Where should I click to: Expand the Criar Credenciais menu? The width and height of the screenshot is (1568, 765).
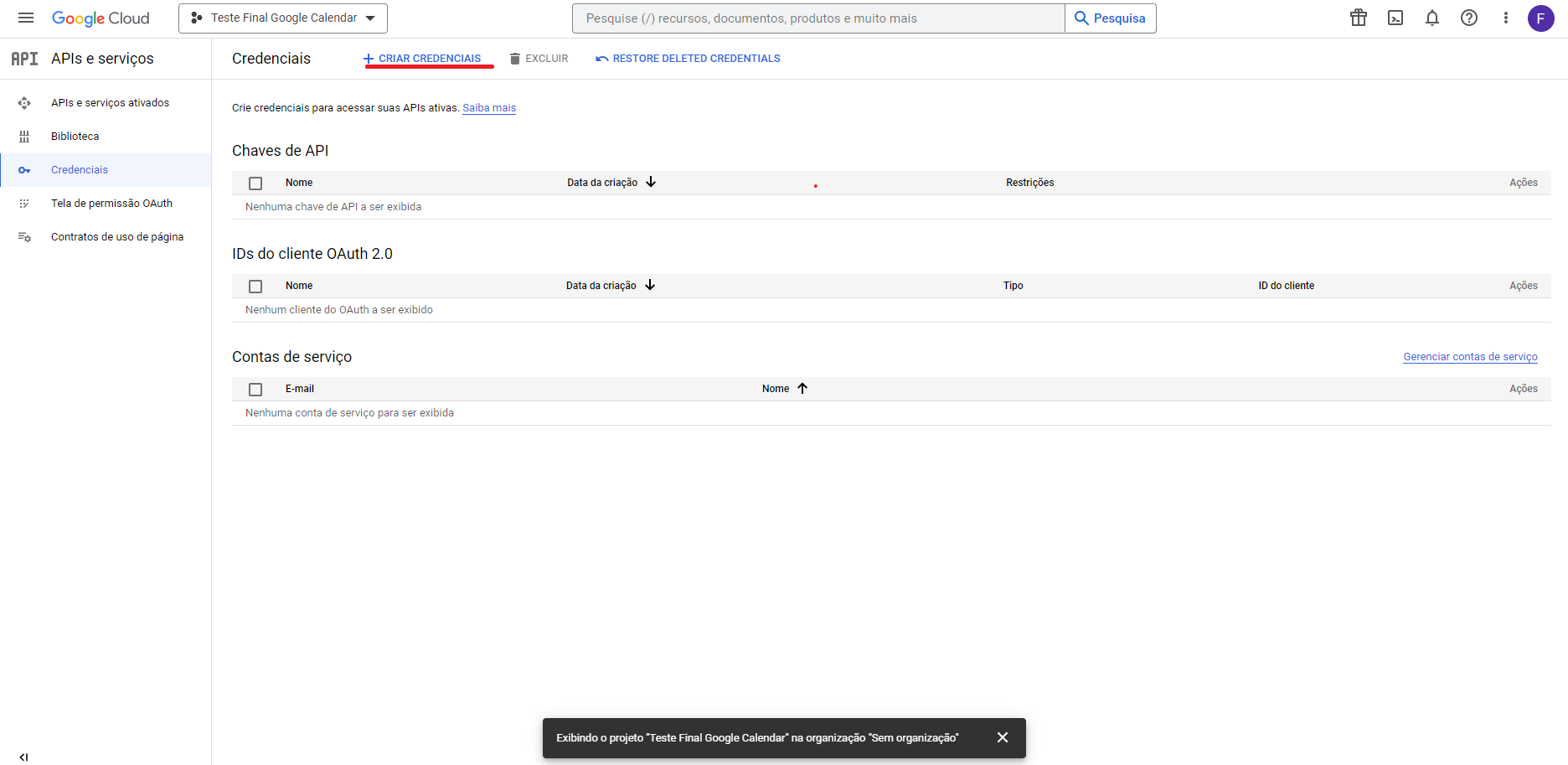point(422,59)
